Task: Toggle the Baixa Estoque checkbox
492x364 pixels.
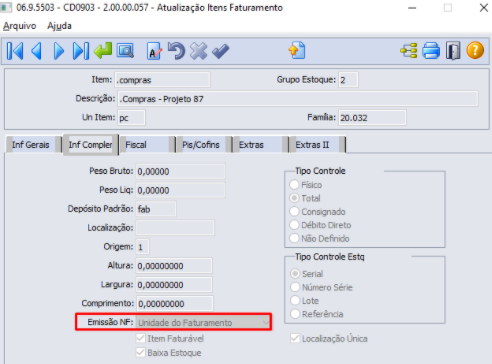Action: 141,352
